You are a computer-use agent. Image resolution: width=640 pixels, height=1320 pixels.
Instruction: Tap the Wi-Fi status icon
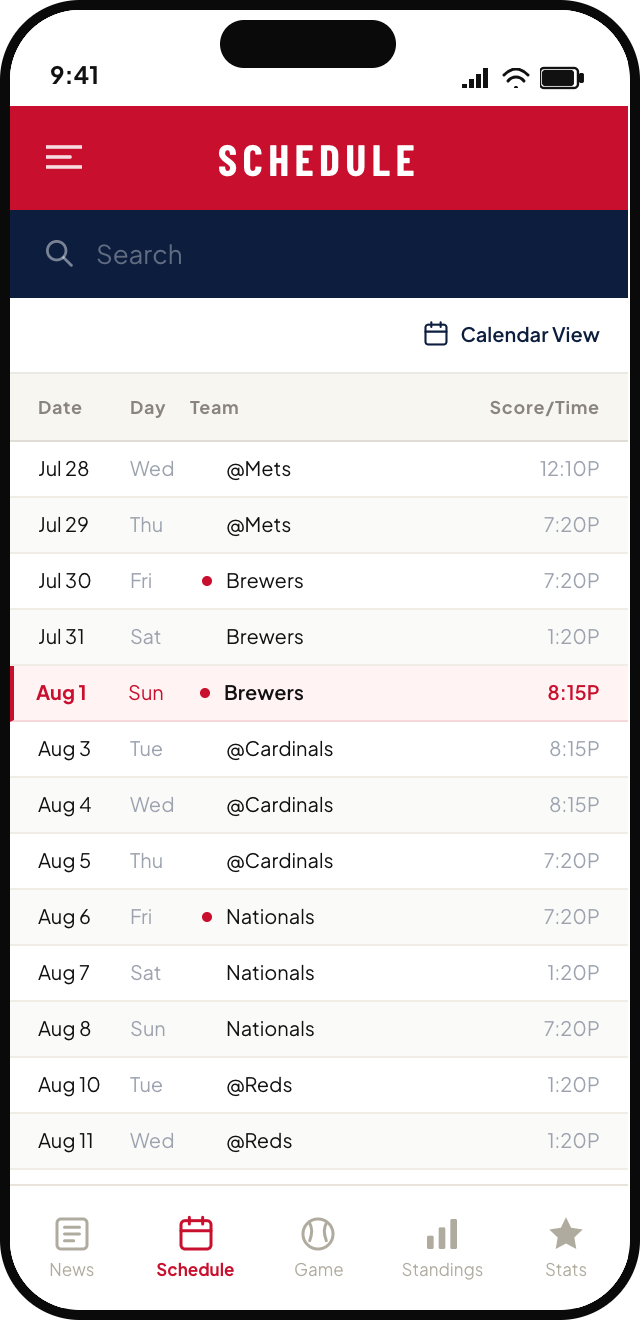point(516,78)
